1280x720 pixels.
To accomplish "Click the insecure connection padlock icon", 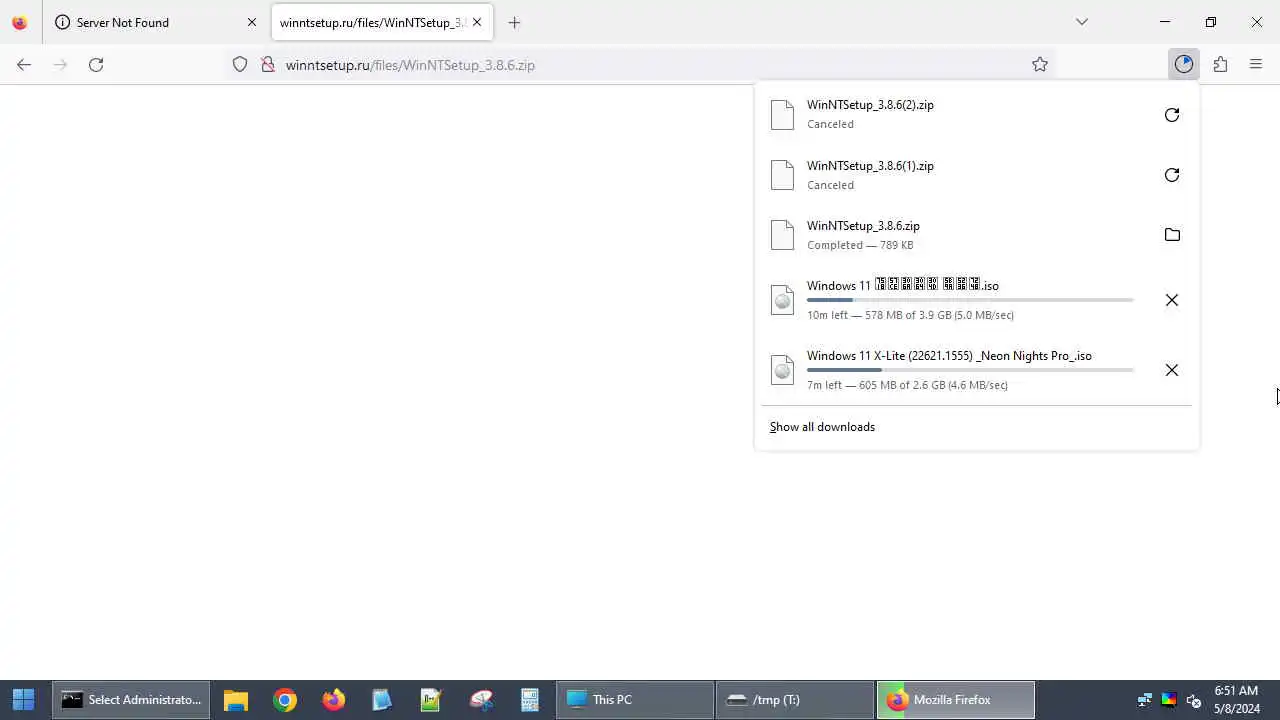I will pos(268,64).
